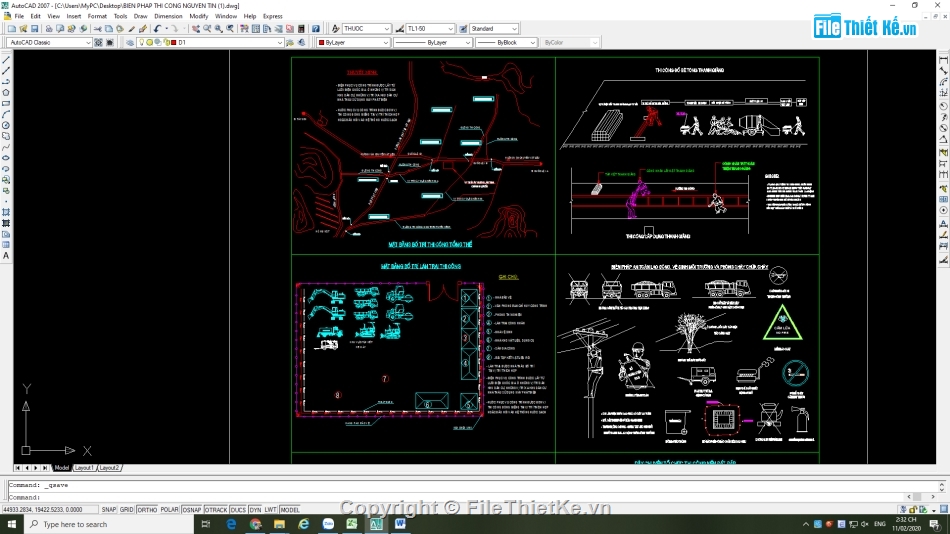Open the Modify menu
This screenshot has width=950, height=534.
(199, 16)
